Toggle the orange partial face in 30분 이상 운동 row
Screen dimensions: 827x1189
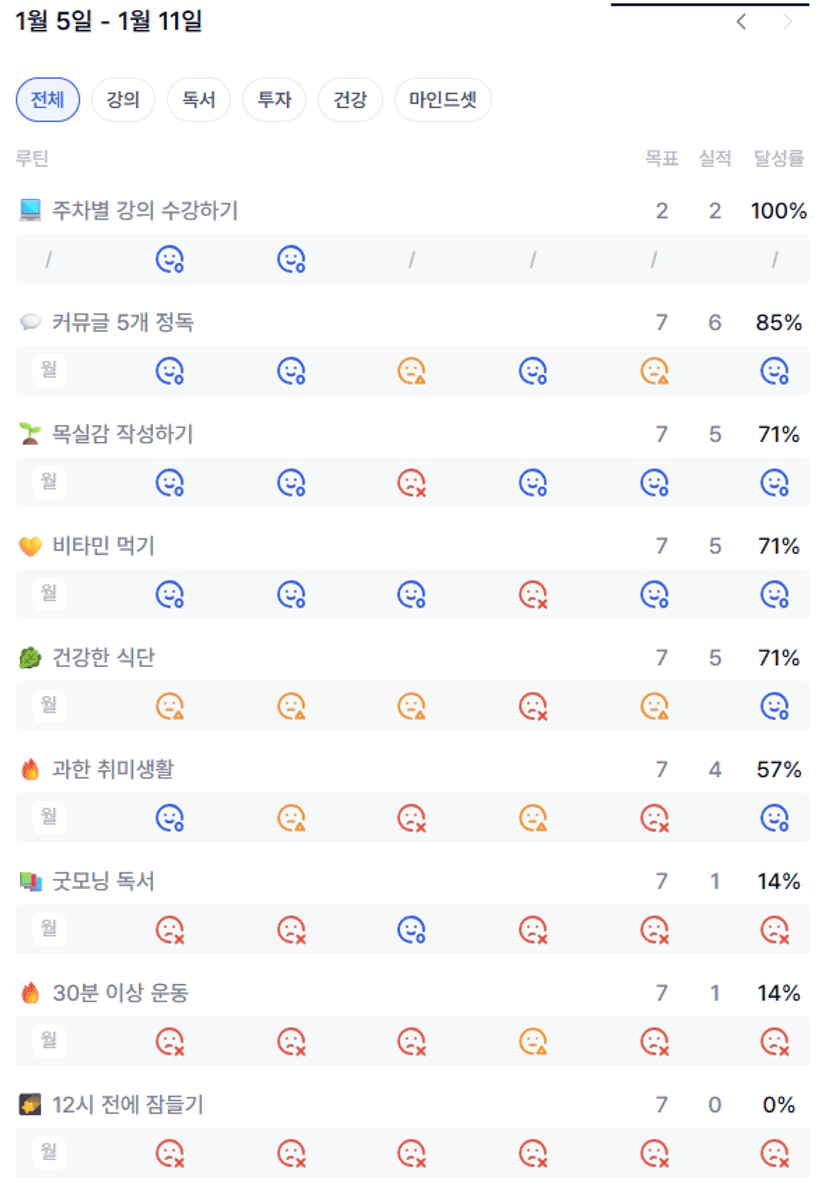tap(533, 1042)
